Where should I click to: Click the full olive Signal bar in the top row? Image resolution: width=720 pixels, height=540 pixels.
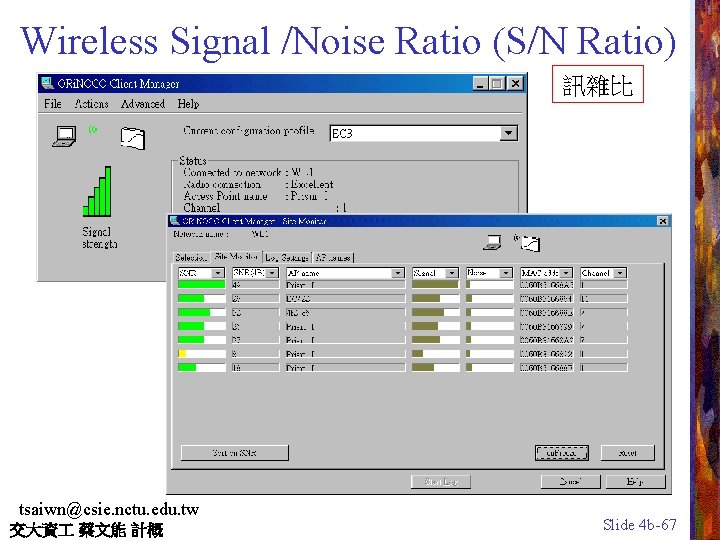[435, 285]
